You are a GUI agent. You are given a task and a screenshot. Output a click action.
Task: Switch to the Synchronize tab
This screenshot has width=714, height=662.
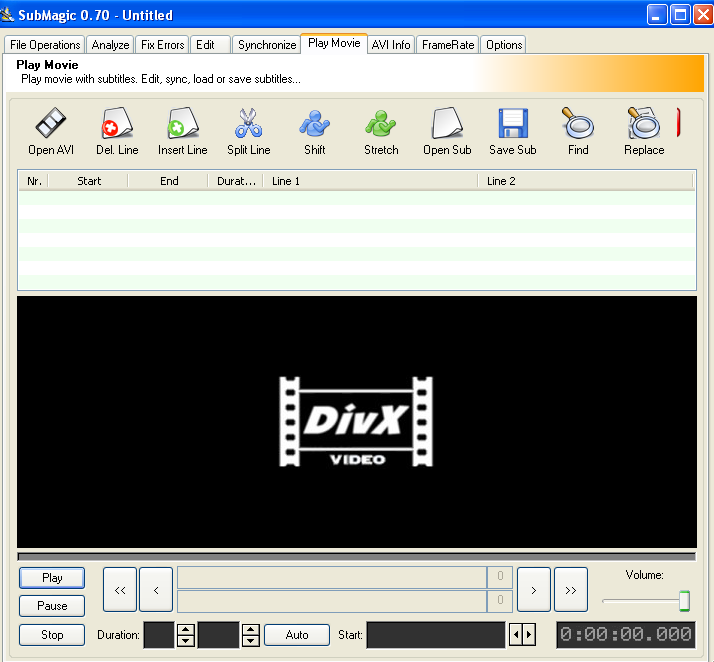(x=267, y=45)
